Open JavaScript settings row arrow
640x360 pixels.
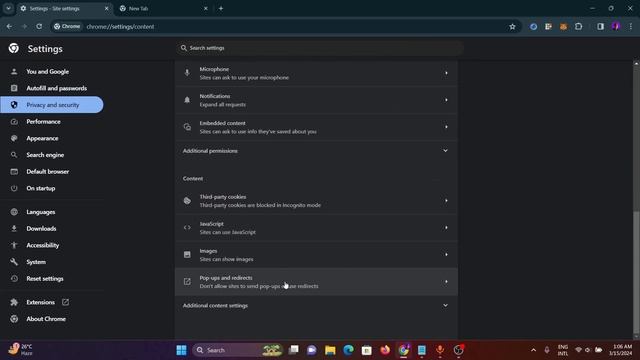pyautogui.click(x=446, y=228)
